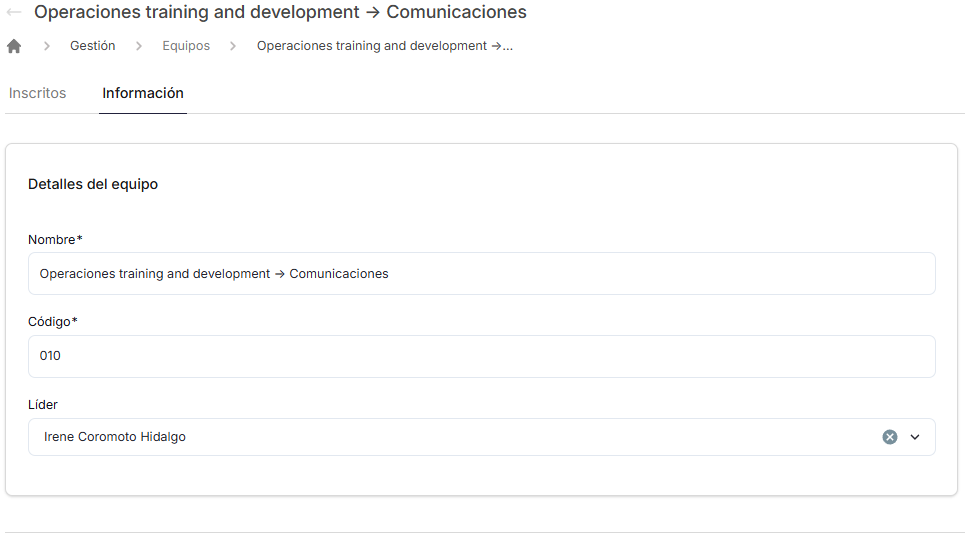The image size is (965, 537).
Task: Click breadcrumb chevron after home icon
Action: click(x=47, y=46)
